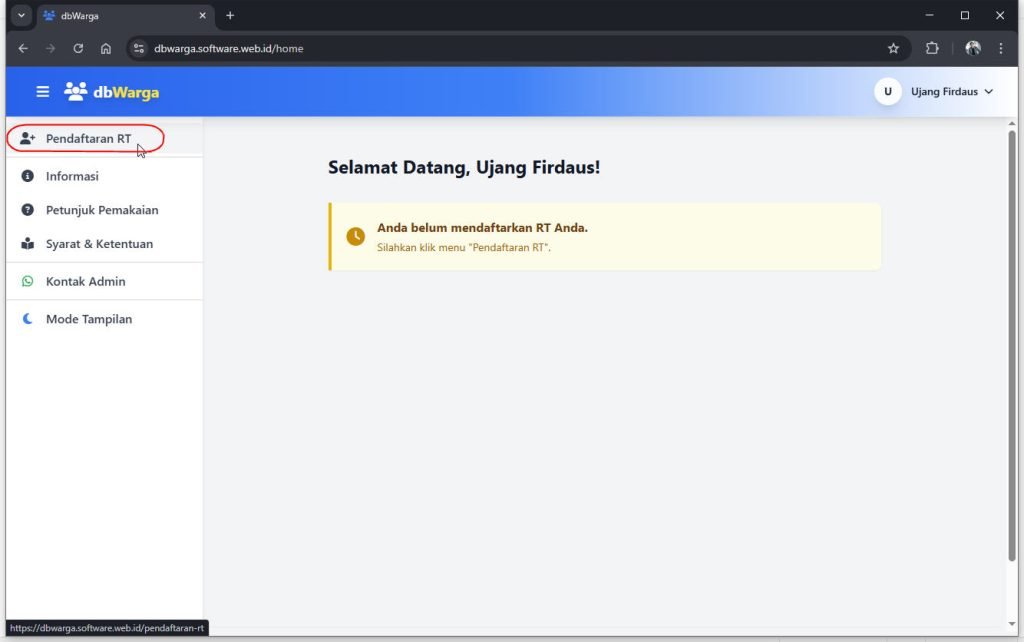The image size is (1024, 642).
Task: Click the user avatar circle U
Action: pyautogui.click(x=887, y=92)
